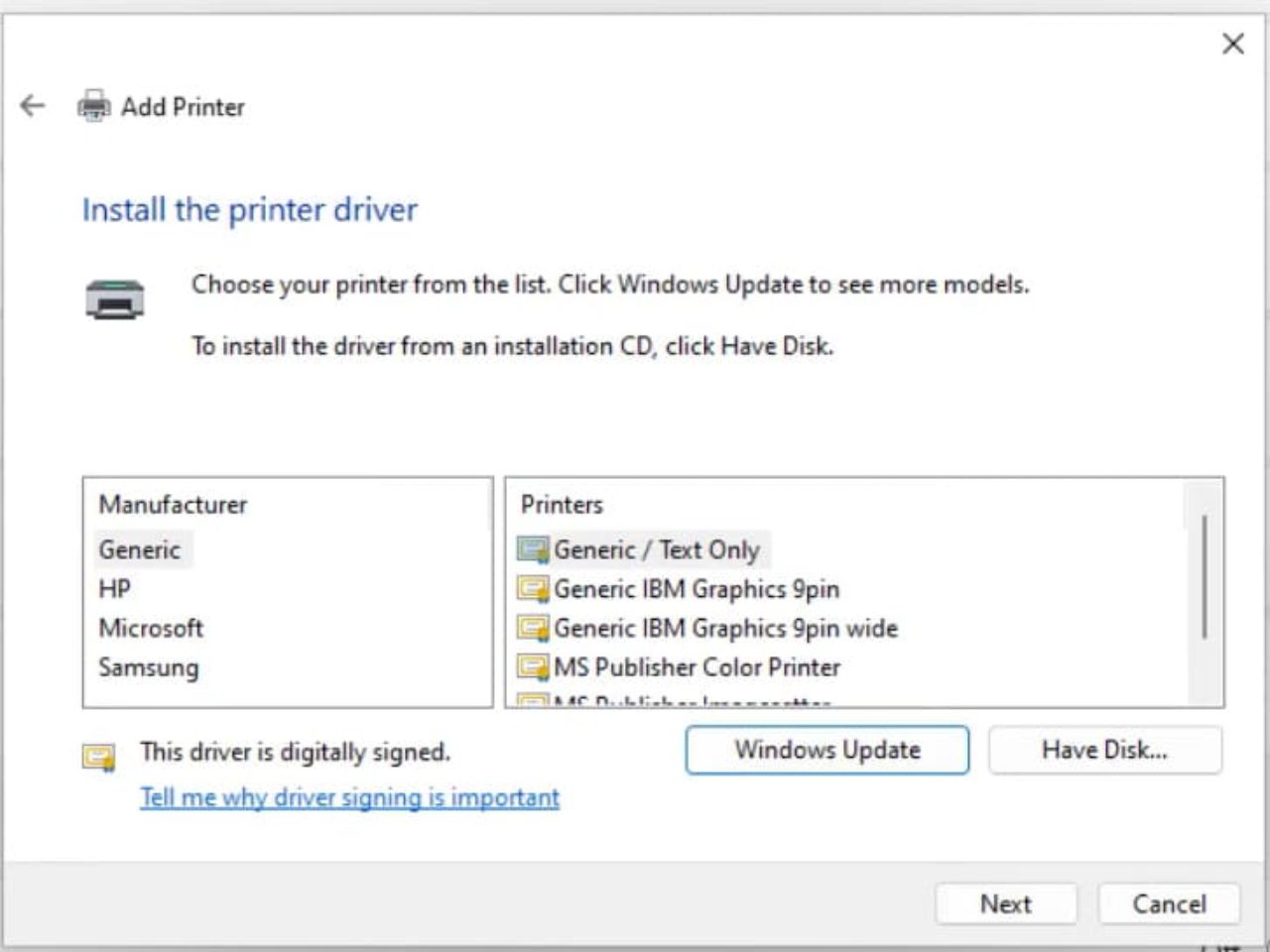The image size is (1270, 952).
Task: Open the Have Disk dialog
Action: tap(1104, 750)
